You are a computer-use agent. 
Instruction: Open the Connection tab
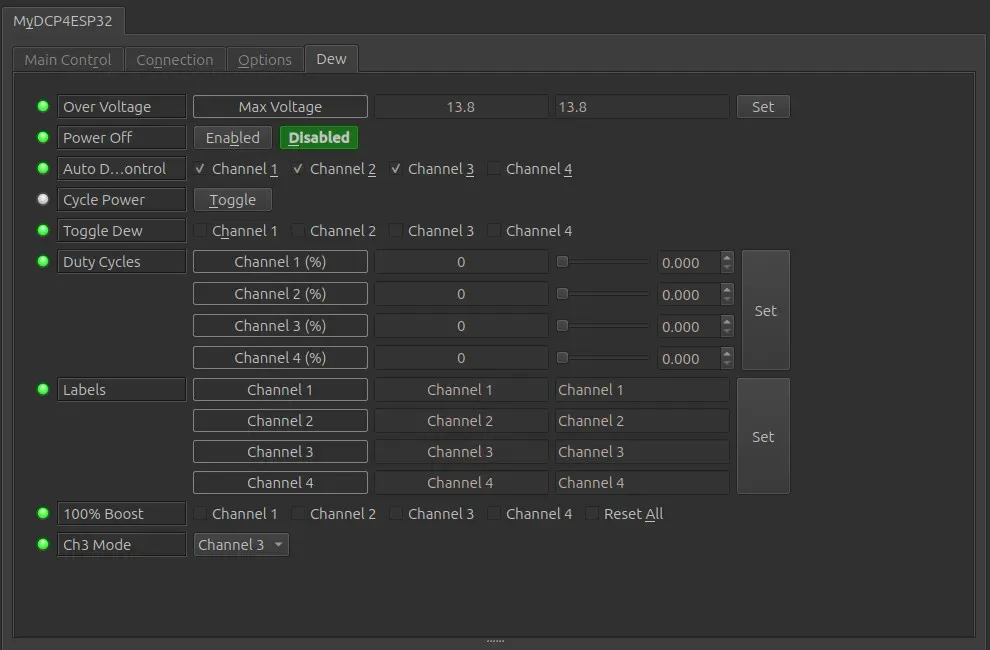tap(175, 60)
